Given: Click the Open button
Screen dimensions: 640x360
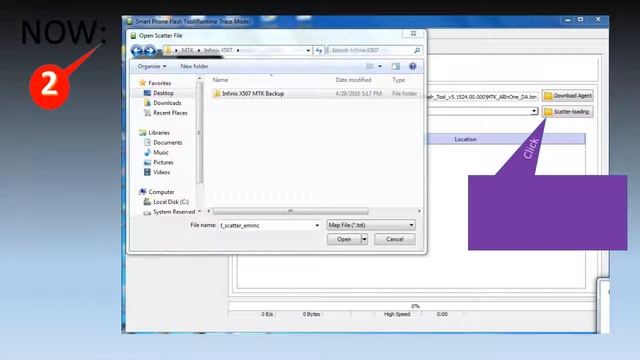Looking at the screenshot, I should click(344, 239).
